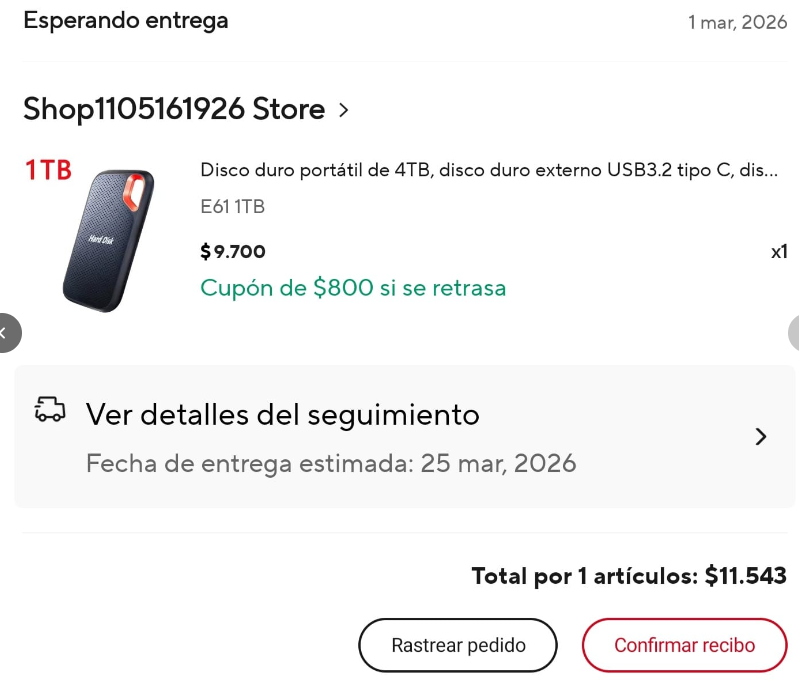This screenshot has width=799, height=685.
Task: Click the 'Esperando entrega' order status
Action: coord(126,20)
